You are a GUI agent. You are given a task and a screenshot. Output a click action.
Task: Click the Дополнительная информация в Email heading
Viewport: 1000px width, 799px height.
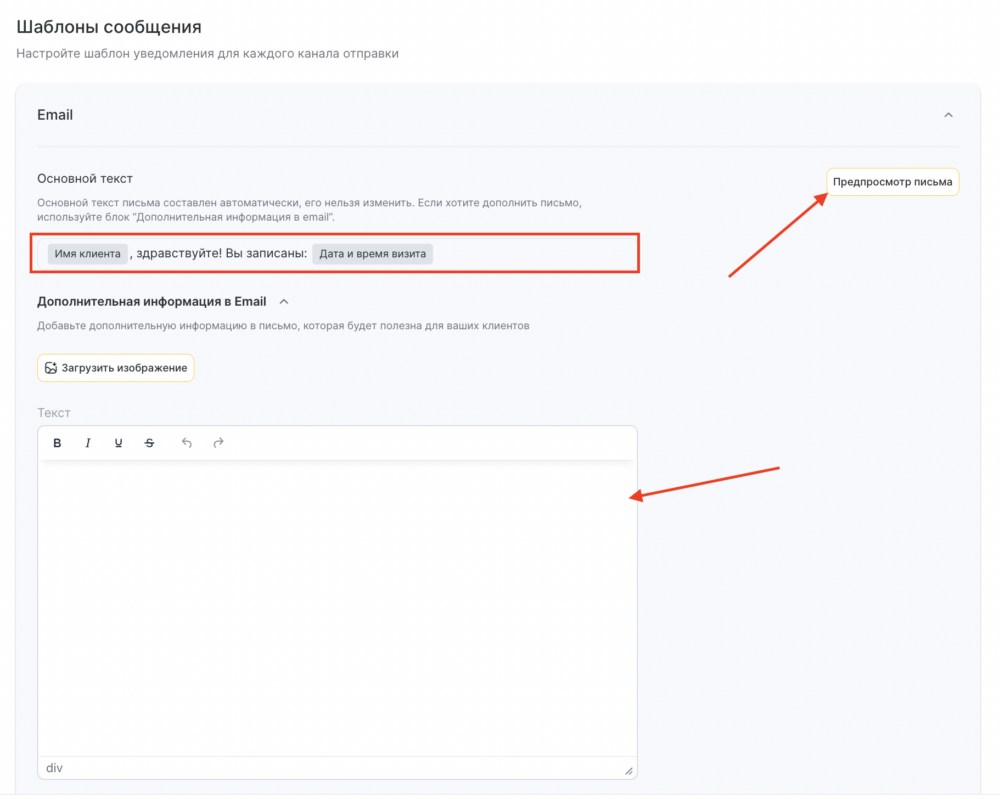tap(151, 302)
